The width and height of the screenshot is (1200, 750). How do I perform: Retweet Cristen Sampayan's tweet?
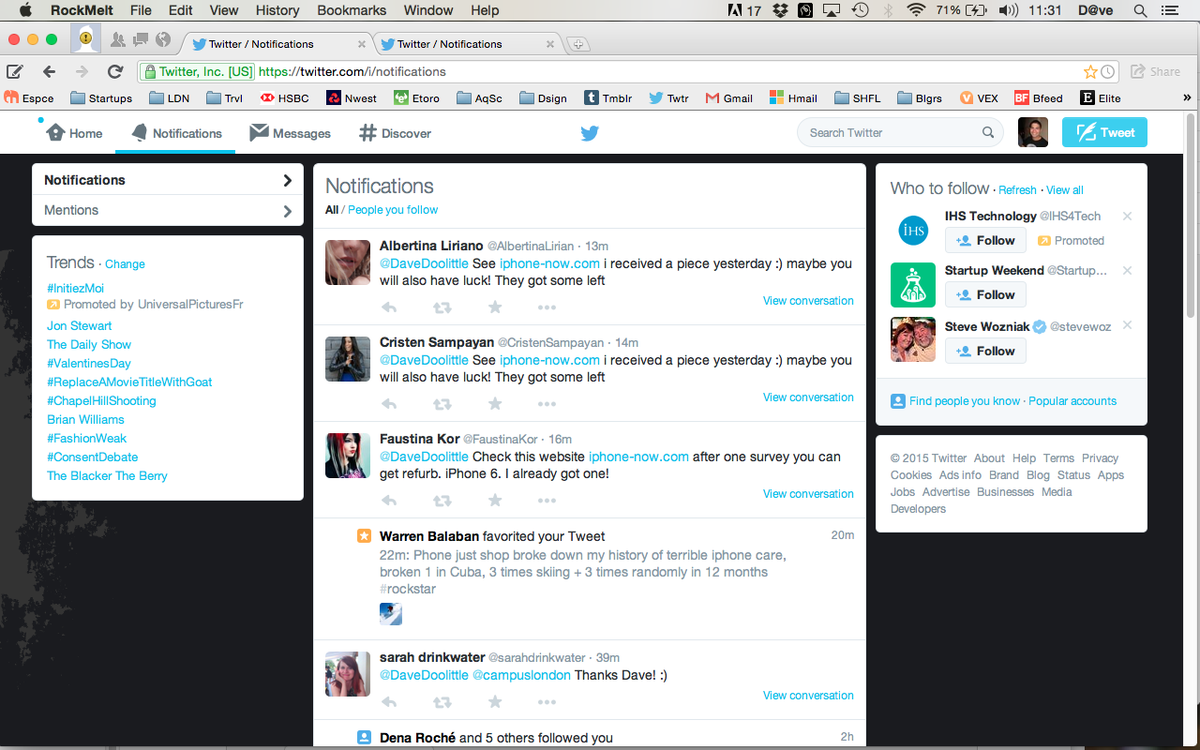[441, 404]
